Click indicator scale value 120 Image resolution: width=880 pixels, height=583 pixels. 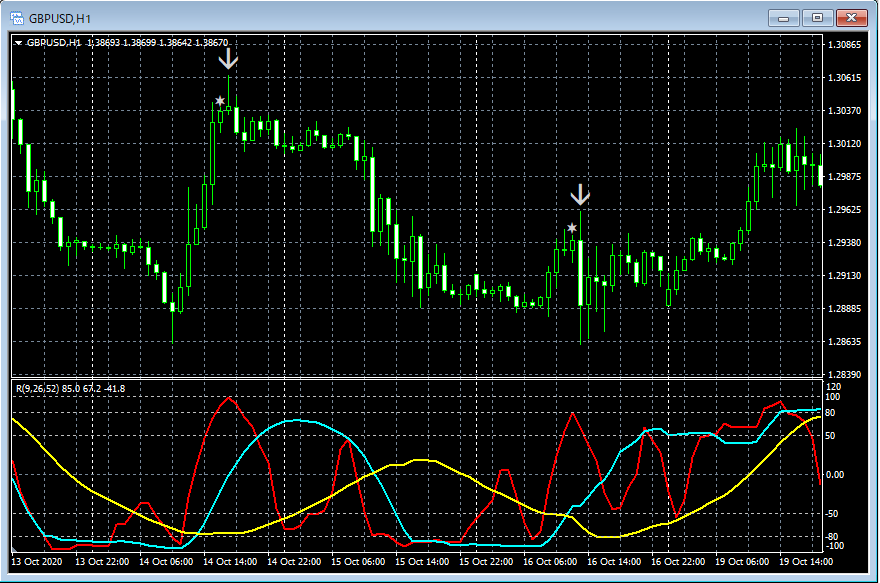coord(833,387)
